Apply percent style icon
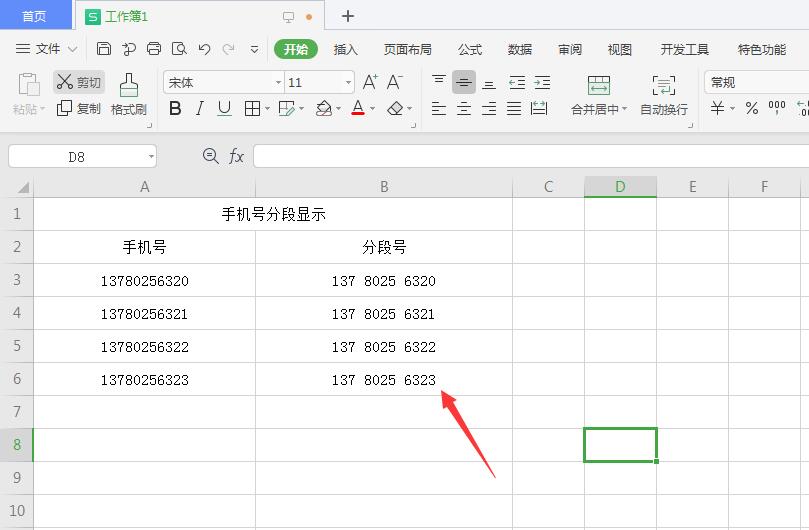 pyautogui.click(x=752, y=108)
